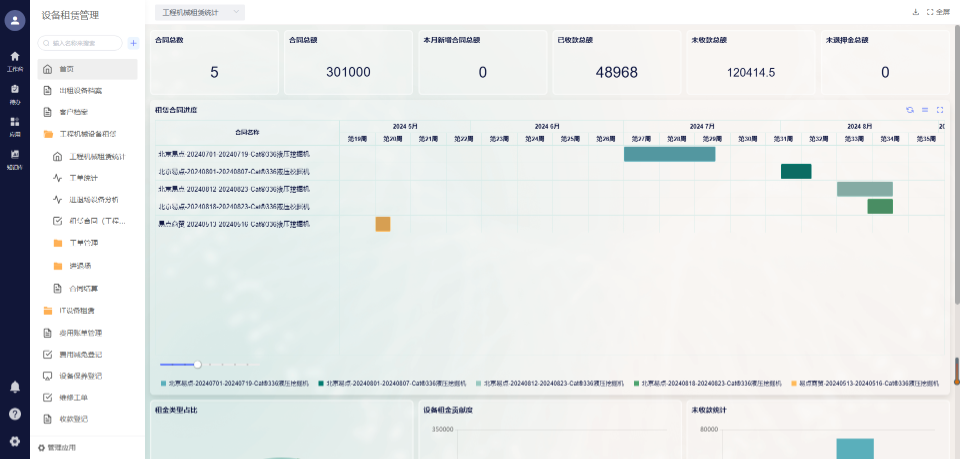
Task: Click the download icon at top right
Action: click(x=915, y=12)
